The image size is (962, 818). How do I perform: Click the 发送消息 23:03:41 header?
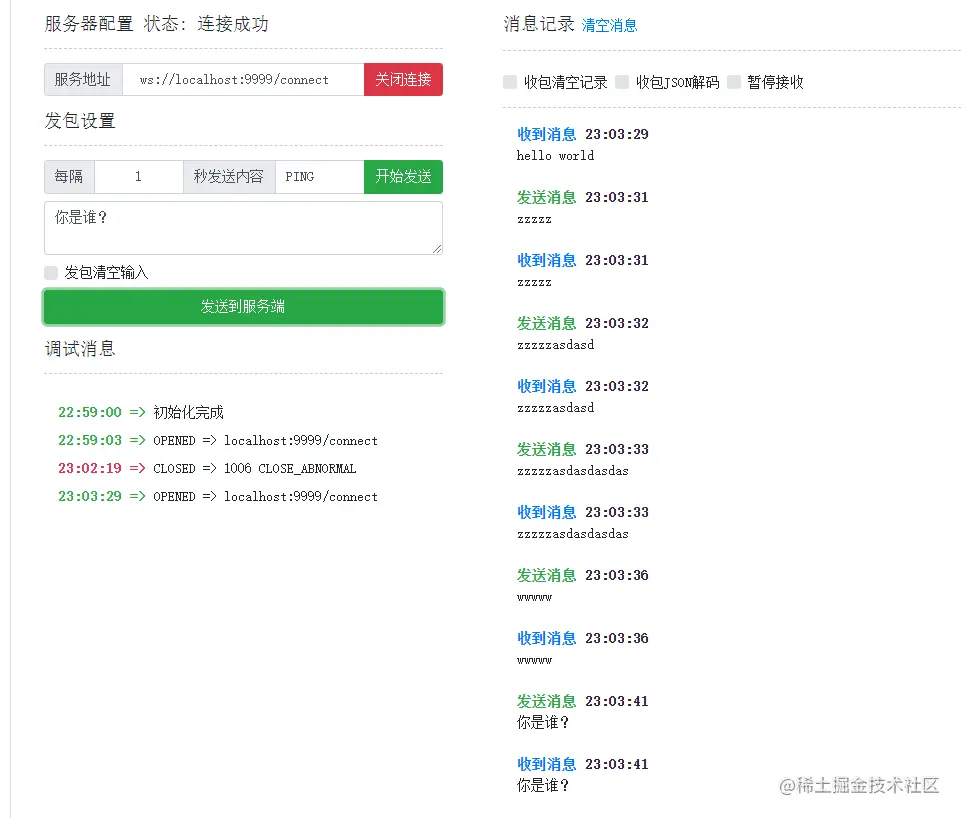(x=582, y=701)
